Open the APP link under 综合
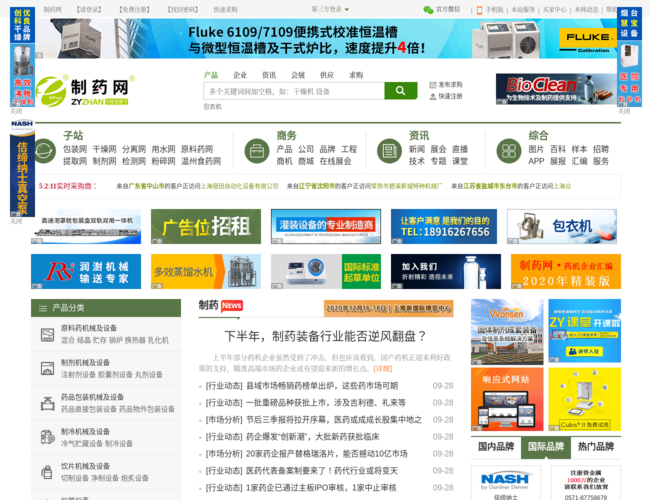The image size is (650, 500). pyautogui.click(x=536, y=161)
